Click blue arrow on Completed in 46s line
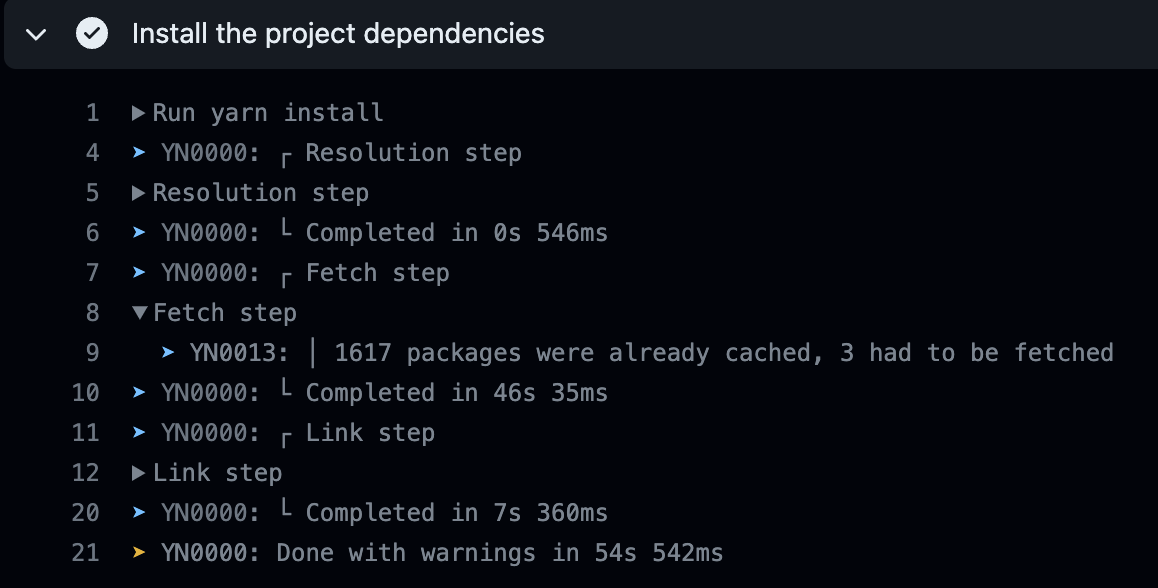The image size is (1158, 588). click(x=139, y=393)
